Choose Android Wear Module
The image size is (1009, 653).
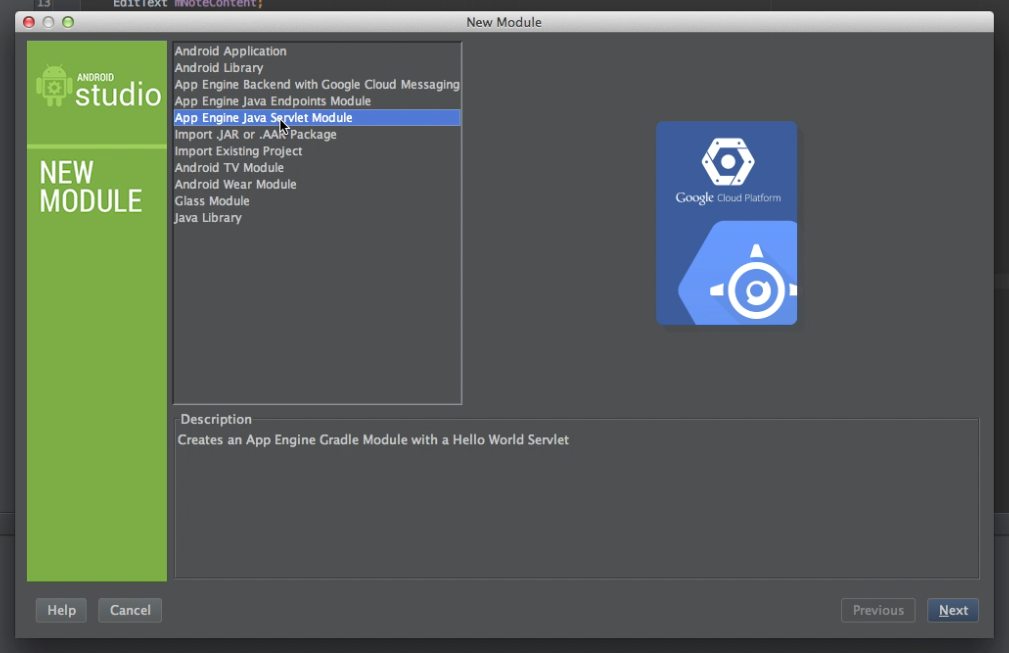coord(317,185)
